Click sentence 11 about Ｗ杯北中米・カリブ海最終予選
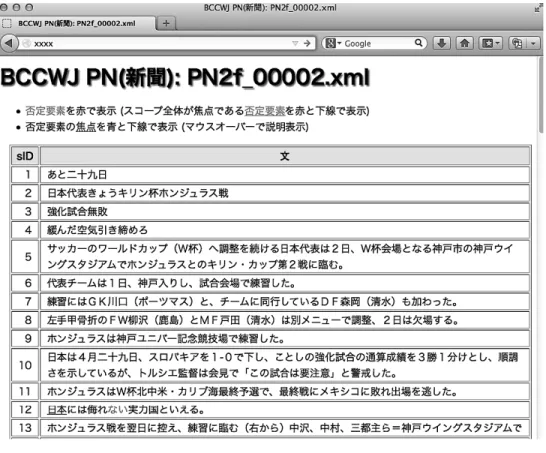Viewport: 546px width, 453px height. [252, 391]
